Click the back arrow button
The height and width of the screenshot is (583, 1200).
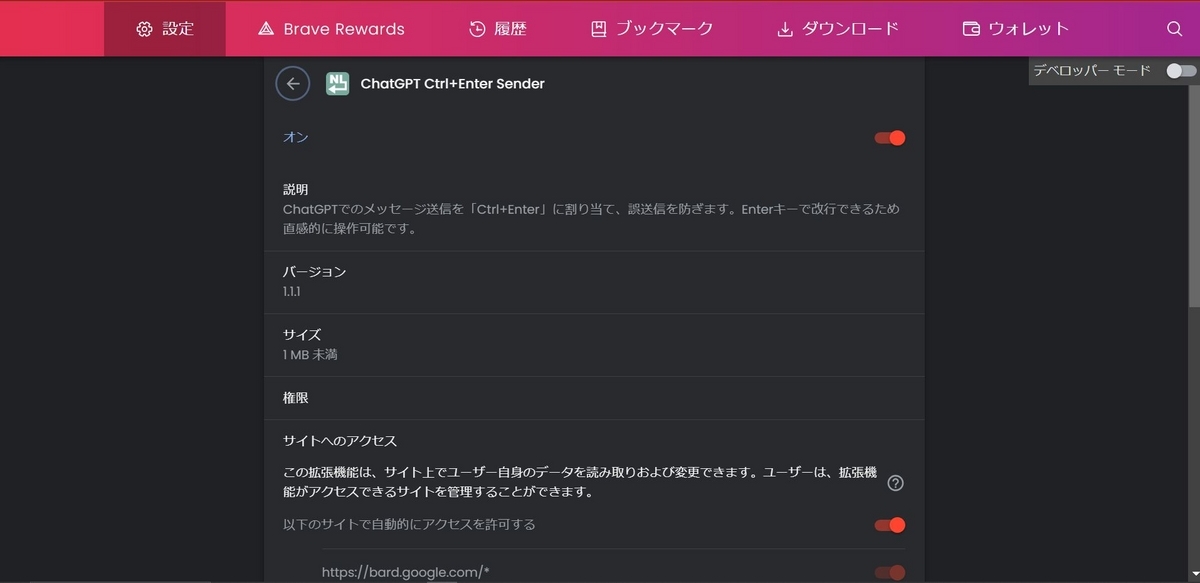pos(293,84)
